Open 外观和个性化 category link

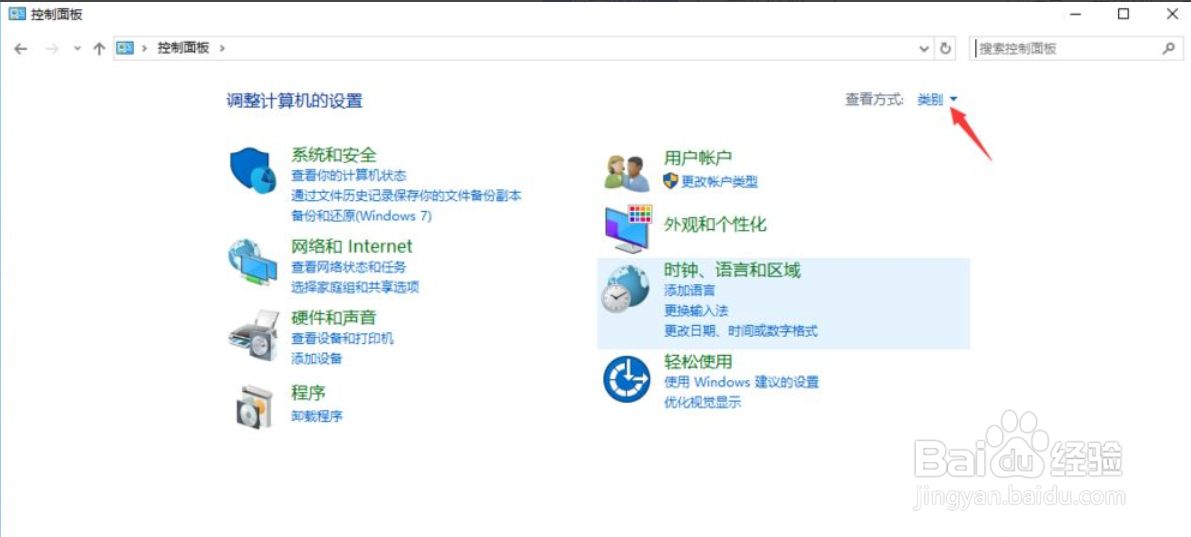pos(715,224)
